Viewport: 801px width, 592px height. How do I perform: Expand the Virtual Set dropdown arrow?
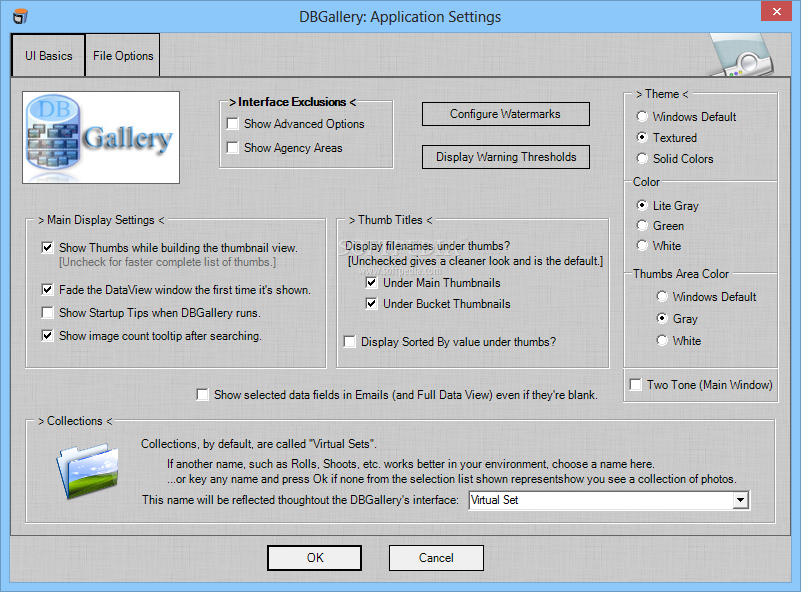[740, 500]
